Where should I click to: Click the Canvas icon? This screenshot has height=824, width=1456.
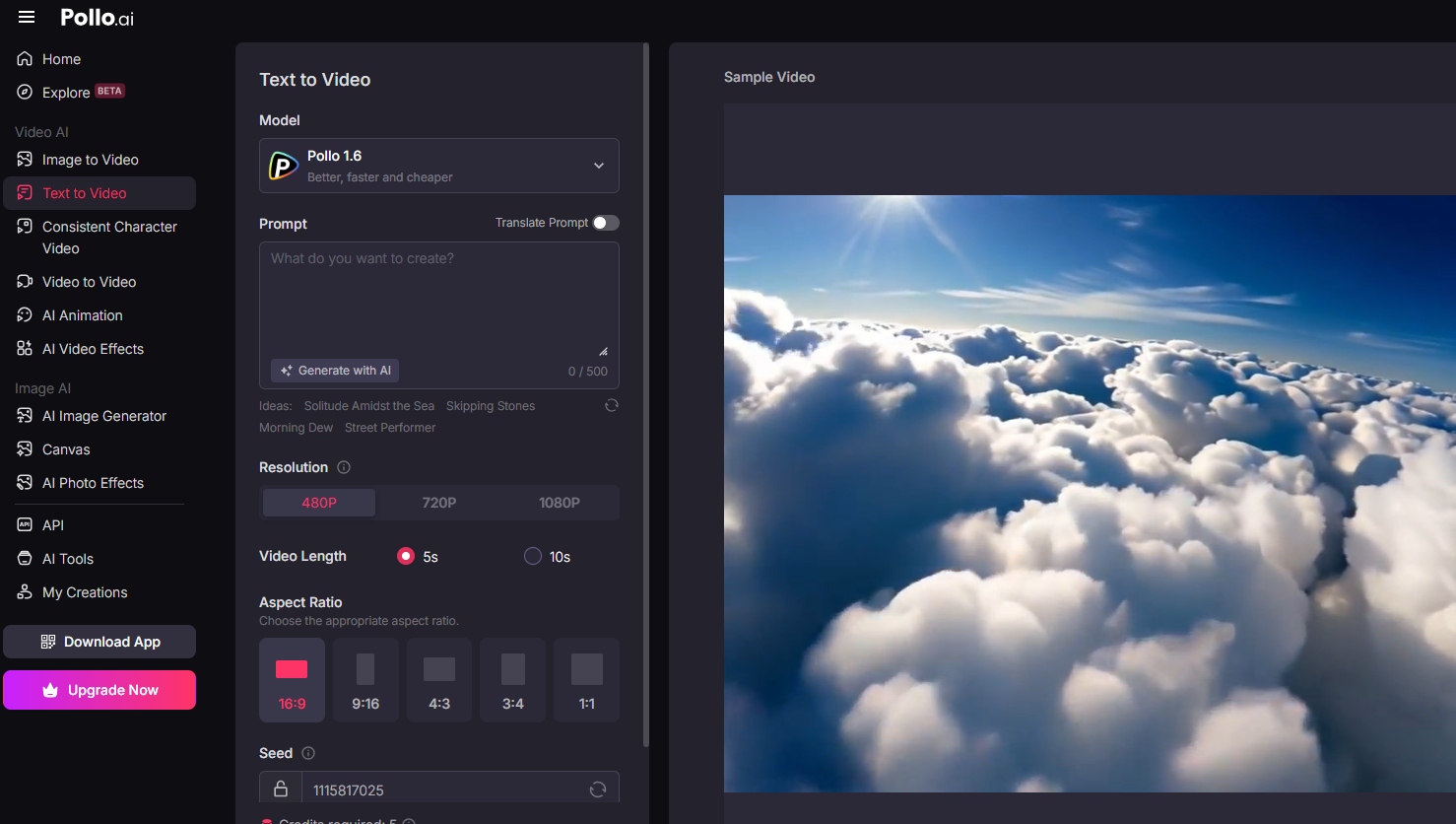25,448
